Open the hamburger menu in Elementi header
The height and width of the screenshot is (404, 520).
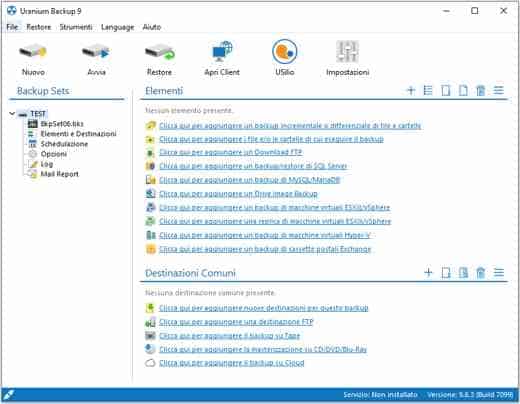pyautogui.click(x=499, y=90)
